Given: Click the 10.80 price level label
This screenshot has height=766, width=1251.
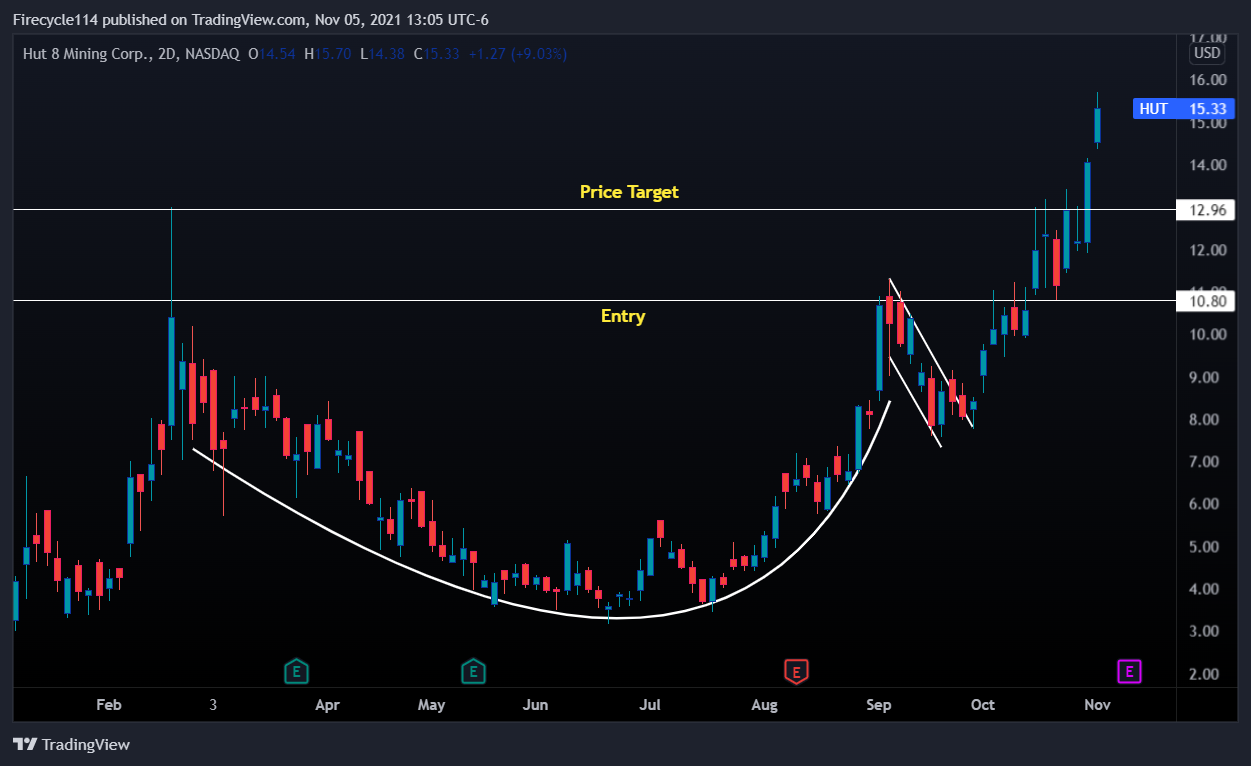Looking at the screenshot, I should click(1208, 301).
